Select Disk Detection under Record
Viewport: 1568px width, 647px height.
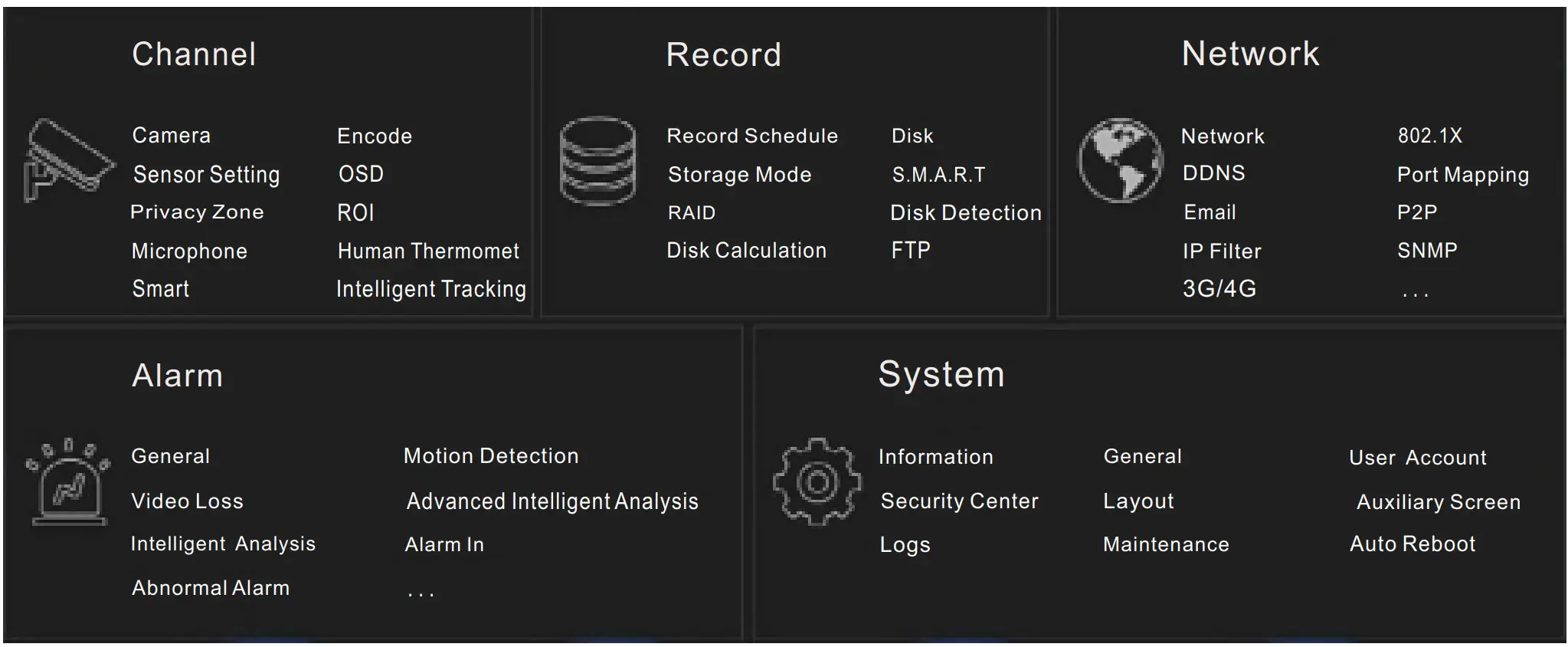point(965,213)
